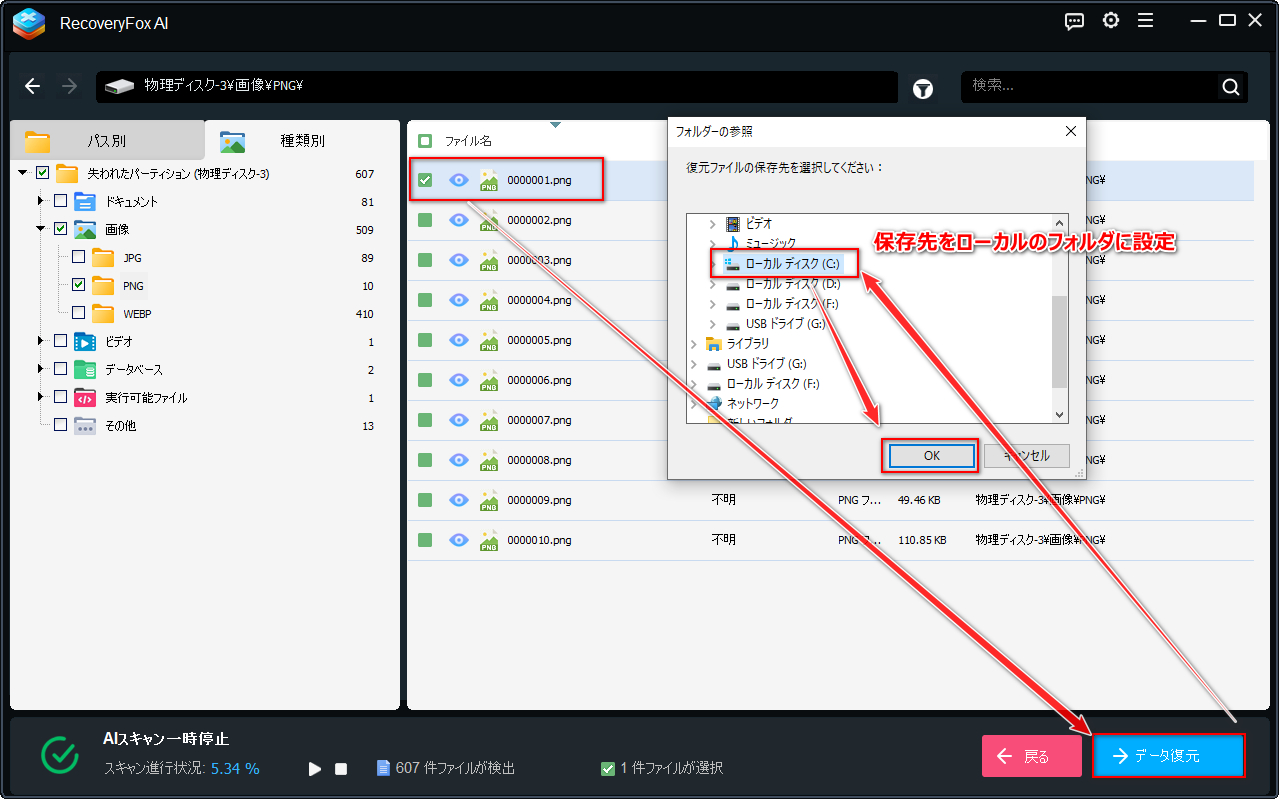Preview 0000002.png with its eye icon
The width and height of the screenshot is (1279, 799).
pos(459,220)
